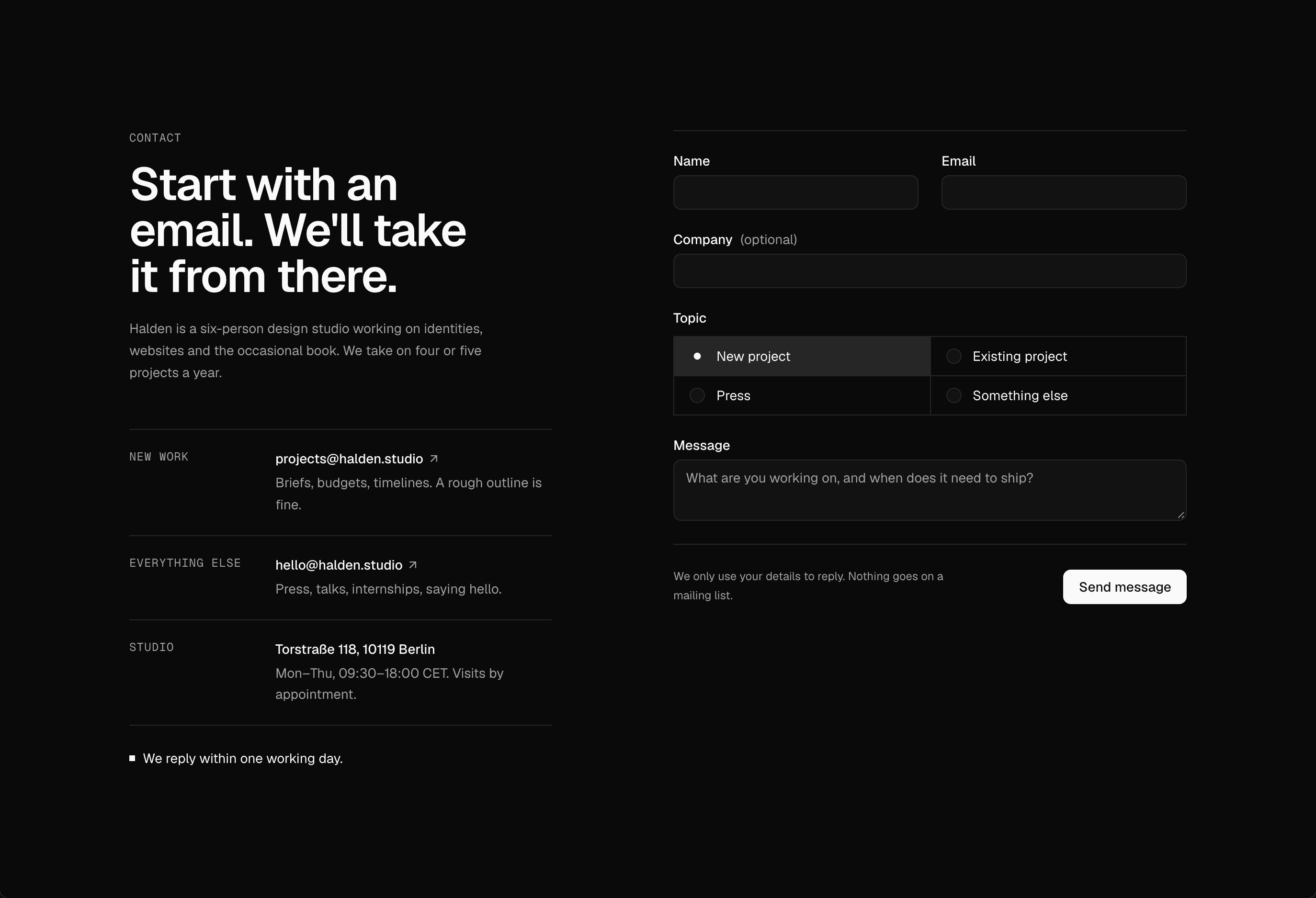Click the Torstraße 118, 10119 Berlin address
1316x898 pixels.
pos(355,649)
